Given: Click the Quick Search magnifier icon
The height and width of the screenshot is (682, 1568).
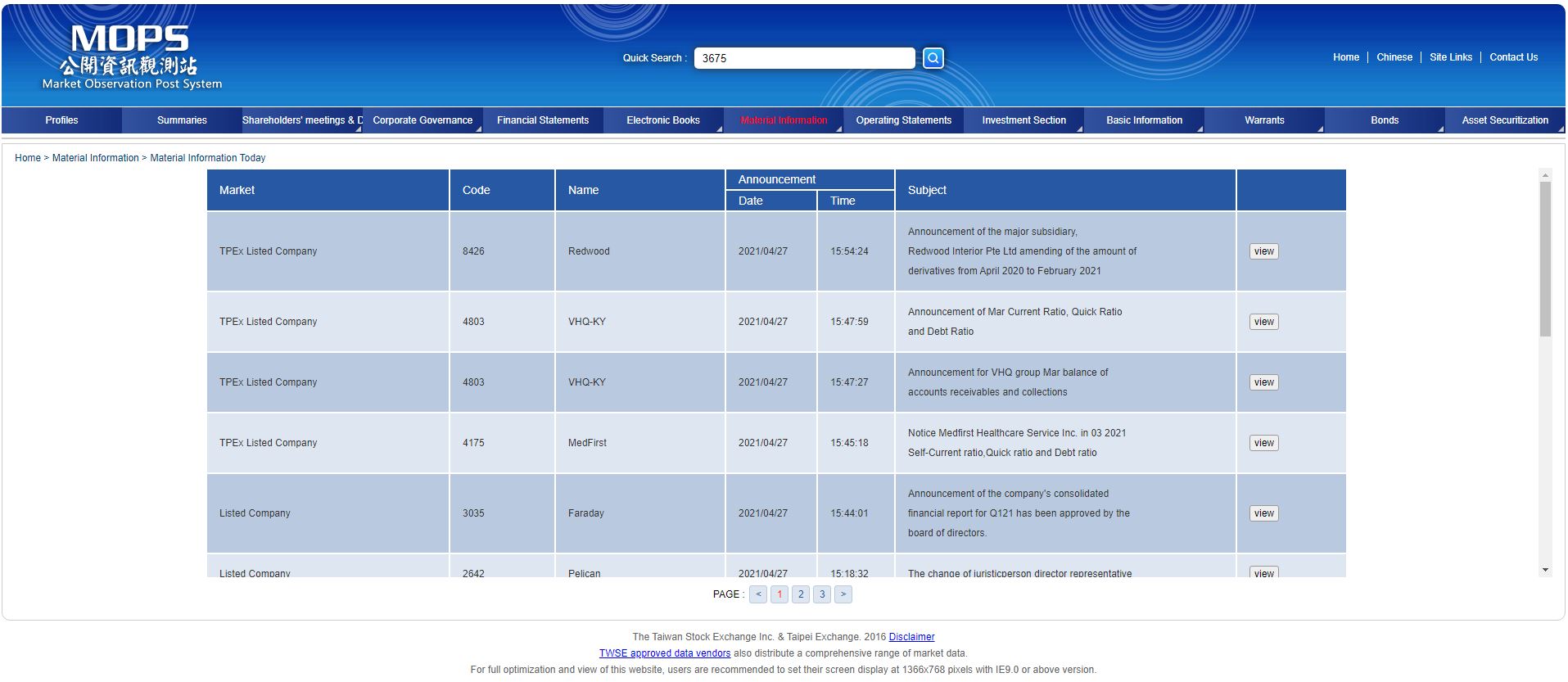Looking at the screenshot, I should coord(933,58).
